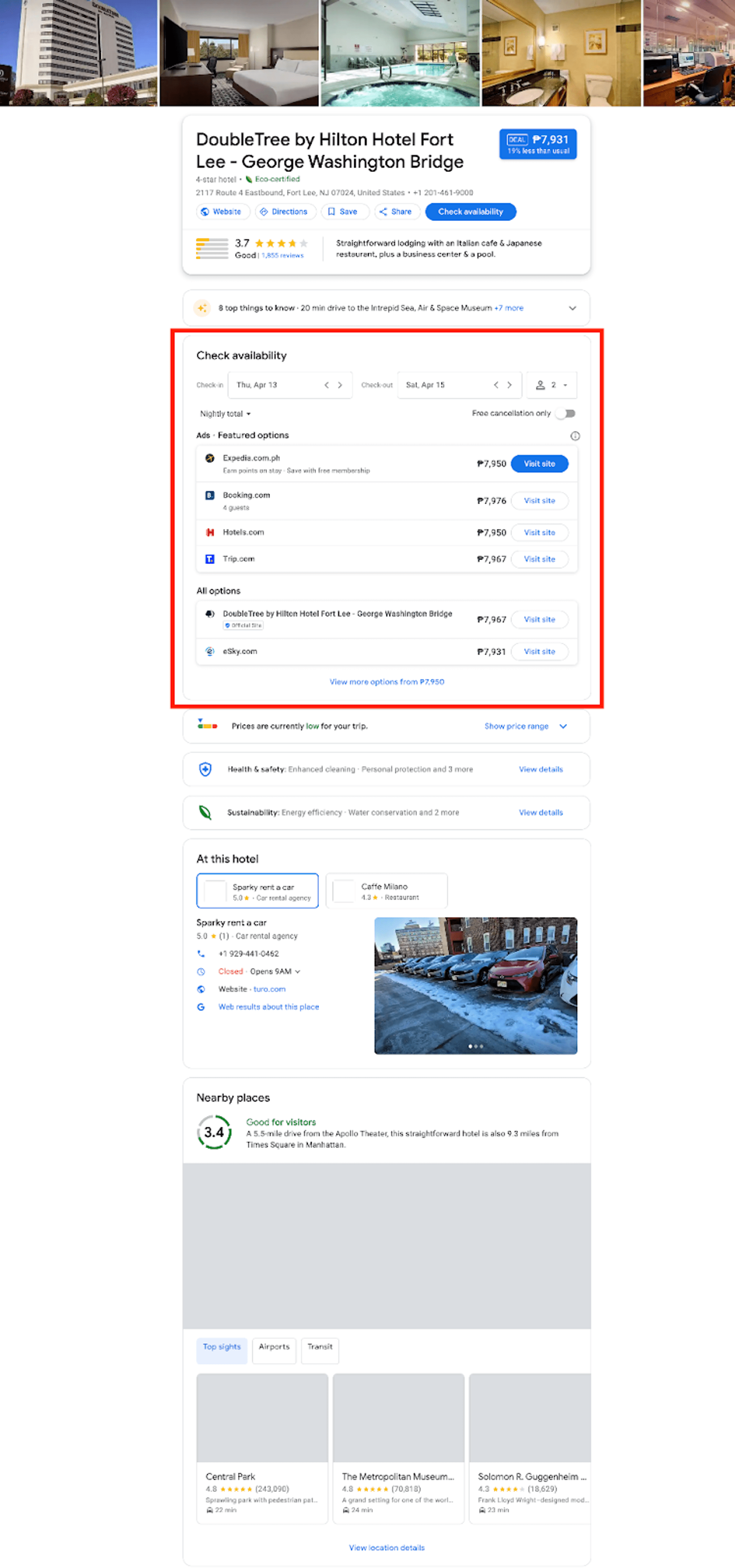Screen dimensions: 735x1568
Task: Click the info icon beside Featured options ads
Action: point(576,436)
